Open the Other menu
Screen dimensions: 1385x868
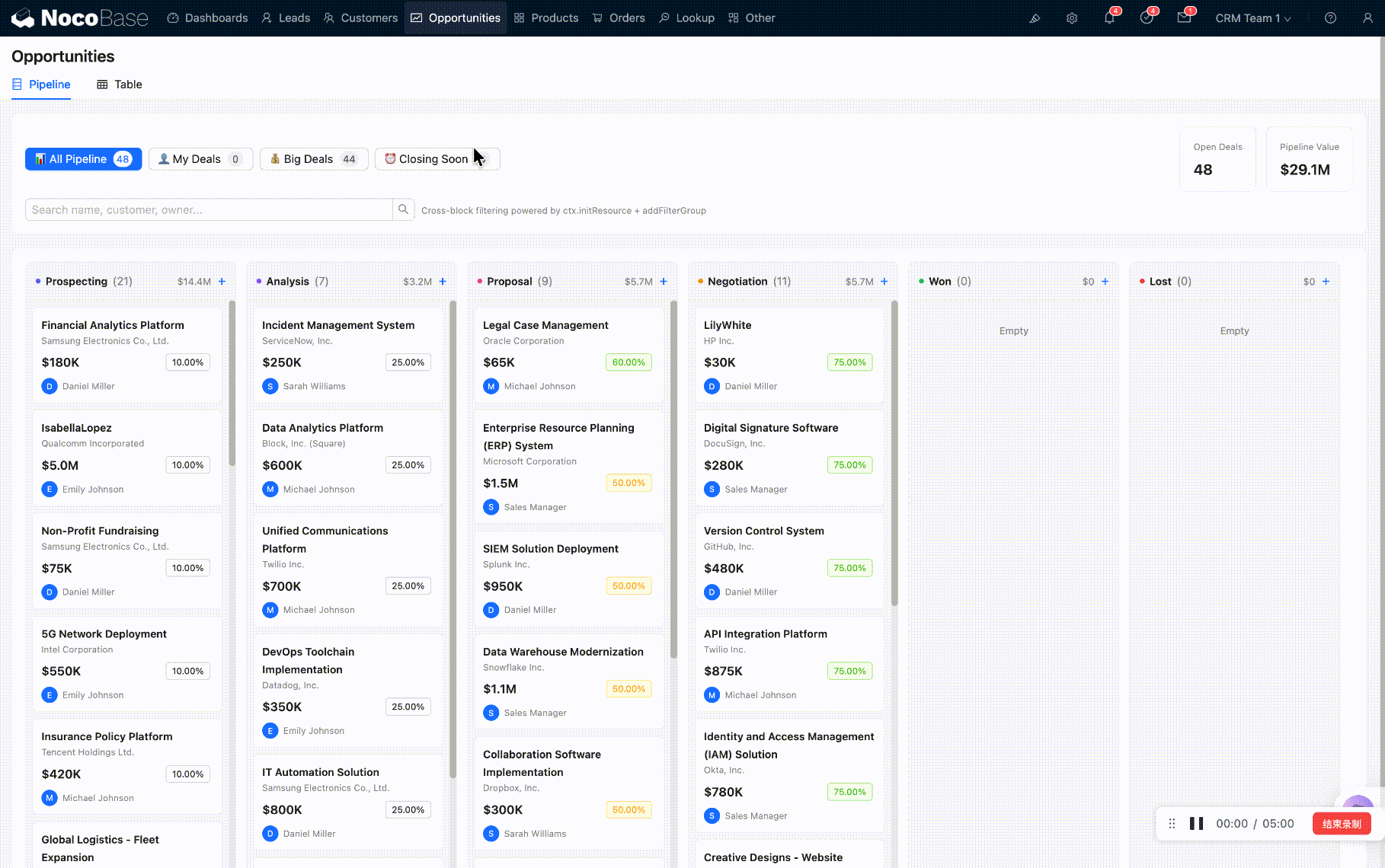pyautogui.click(x=751, y=18)
